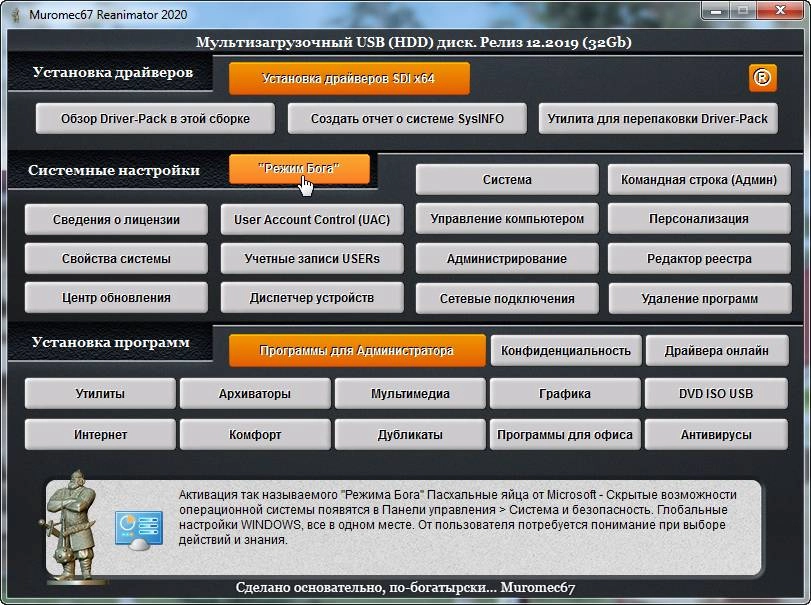Image resolution: width=811 pixels, height=605 pixels.
Task: Open Драйвера онлайн
Action: click(x=716, y=350)
